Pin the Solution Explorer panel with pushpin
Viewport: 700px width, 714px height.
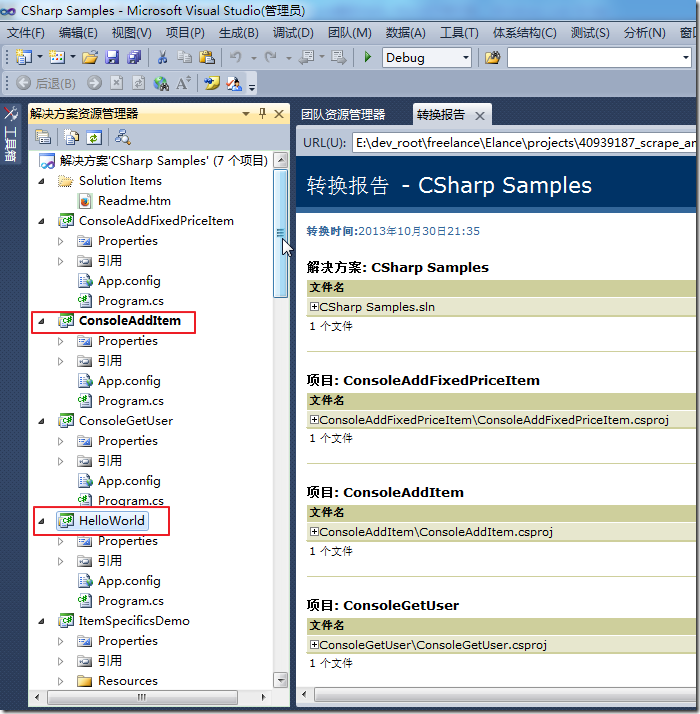pos(262,113)
